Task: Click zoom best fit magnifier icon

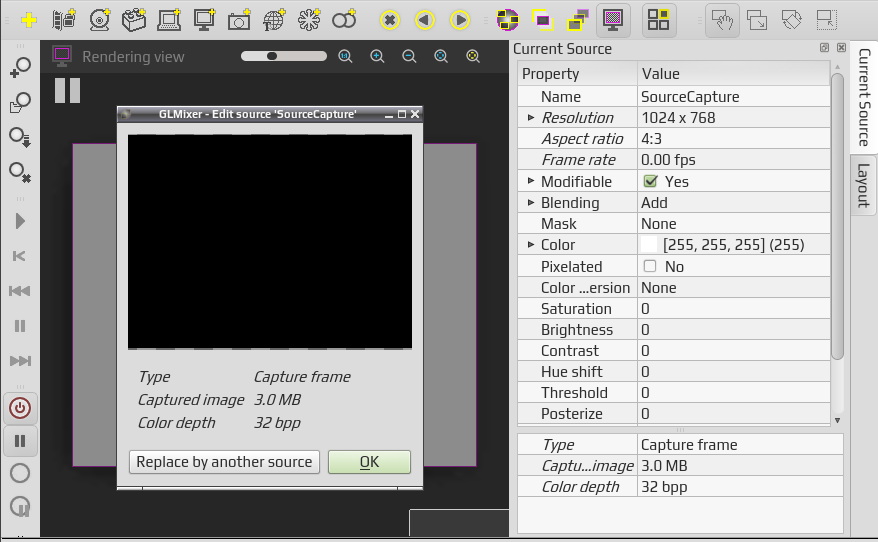Action: [x=441, y=56]
